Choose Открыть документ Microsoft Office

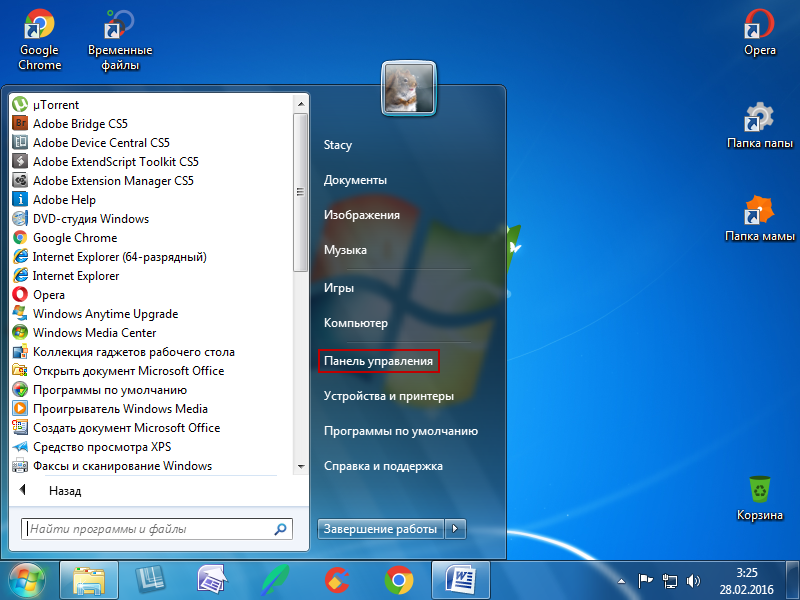tap(118, 370)
